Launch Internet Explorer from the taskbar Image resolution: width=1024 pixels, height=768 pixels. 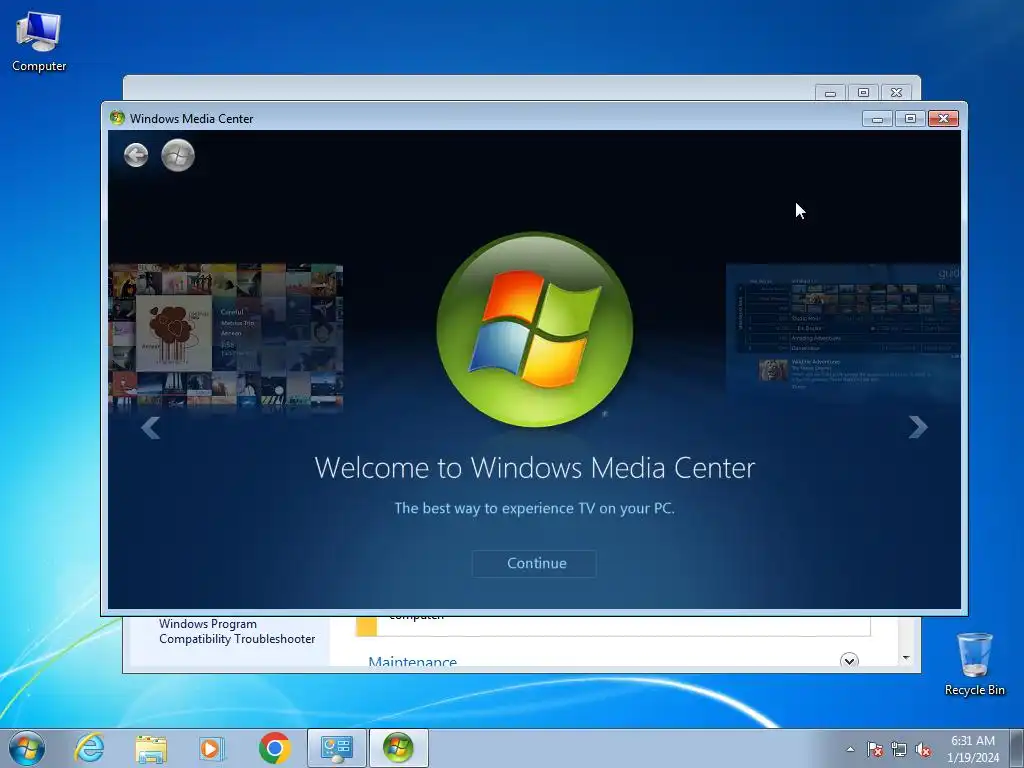(x=89, y=748)
